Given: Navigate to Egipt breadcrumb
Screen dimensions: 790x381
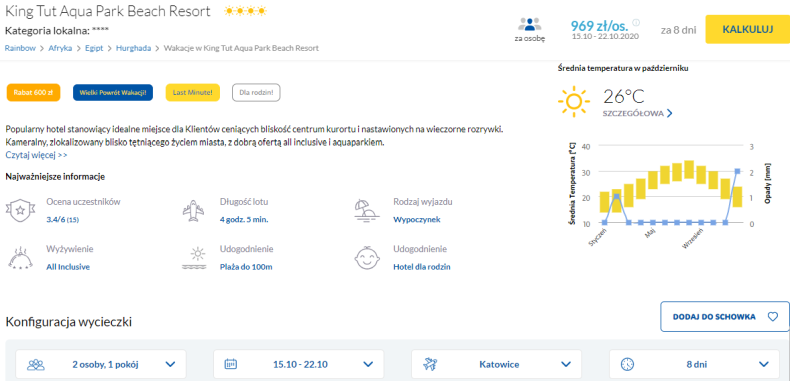Looking at the screenshot, I should pos(94,48).
